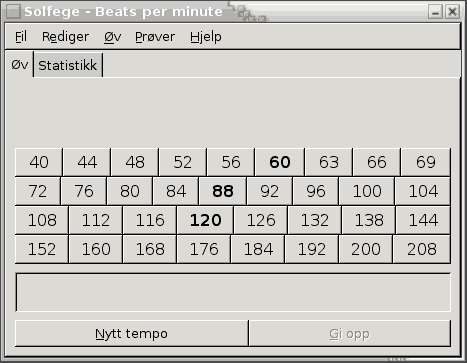This screenshot has width=467, height=363.
Task: Select the 72 tempo button
Action: click(x=38, y=191)
